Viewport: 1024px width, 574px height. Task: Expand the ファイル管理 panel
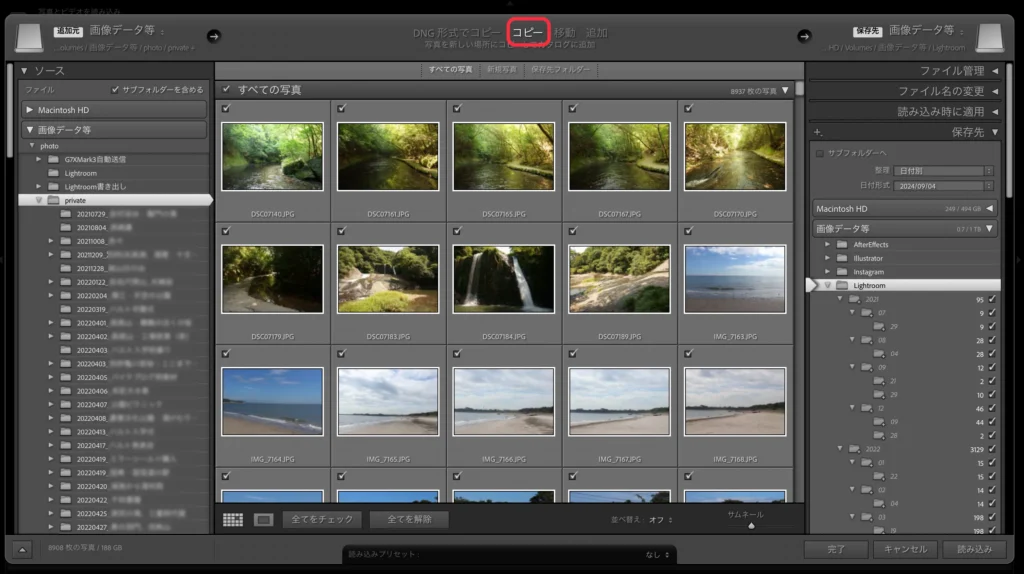pyautogui.click(x=906, y=71)
